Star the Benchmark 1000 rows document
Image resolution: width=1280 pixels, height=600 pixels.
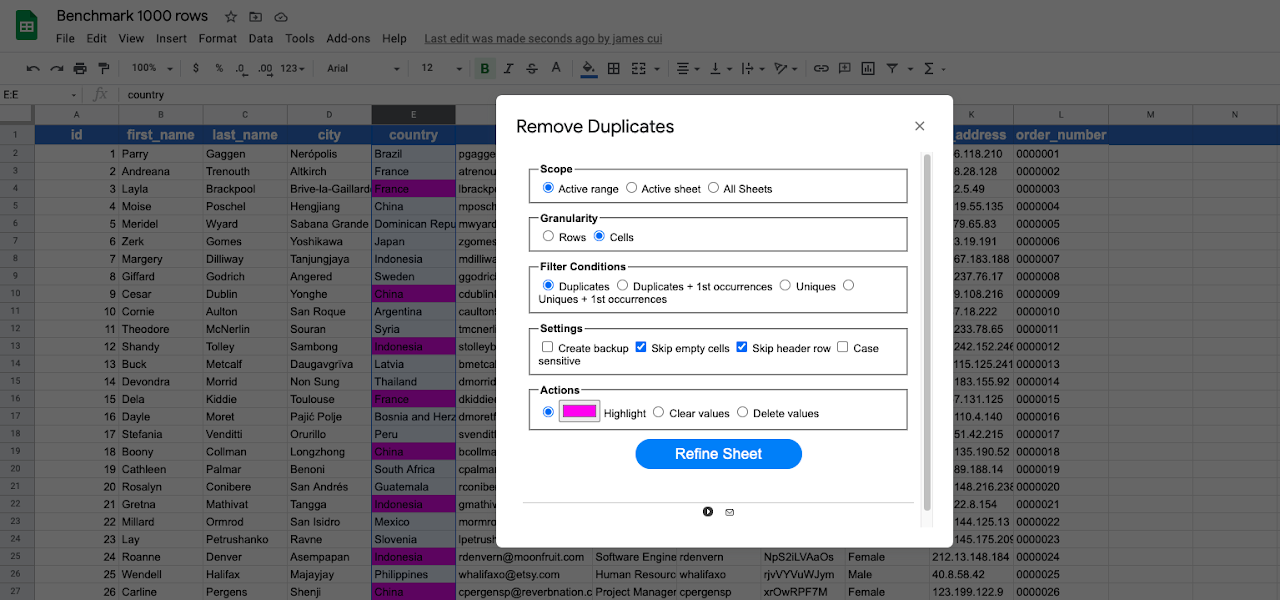pyautogui.click(x=231, y=17)
